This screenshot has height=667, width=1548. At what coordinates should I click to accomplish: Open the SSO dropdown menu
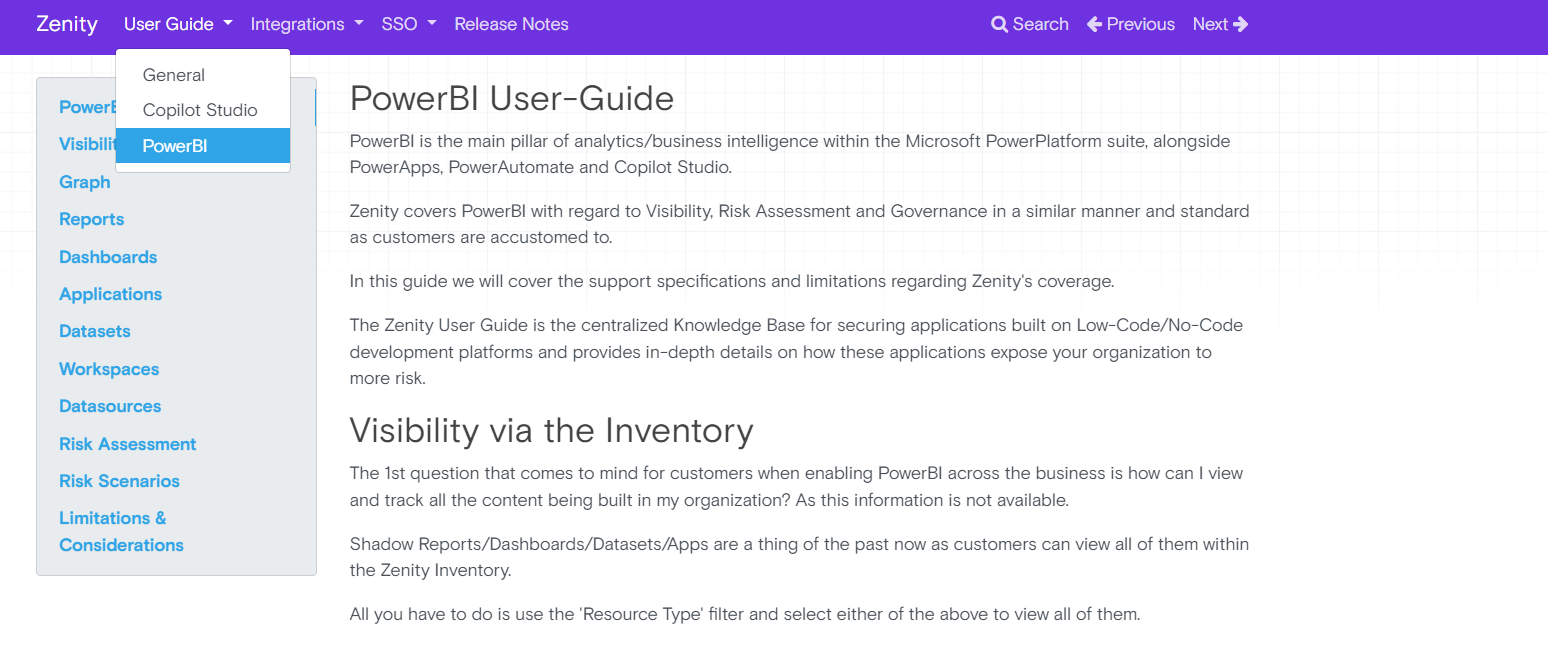tap(408, 24)
